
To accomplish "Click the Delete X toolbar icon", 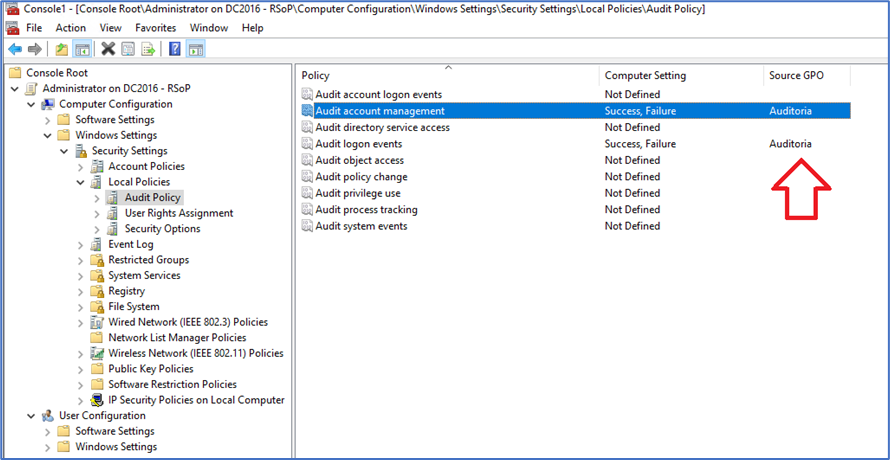I will point(108,49).
